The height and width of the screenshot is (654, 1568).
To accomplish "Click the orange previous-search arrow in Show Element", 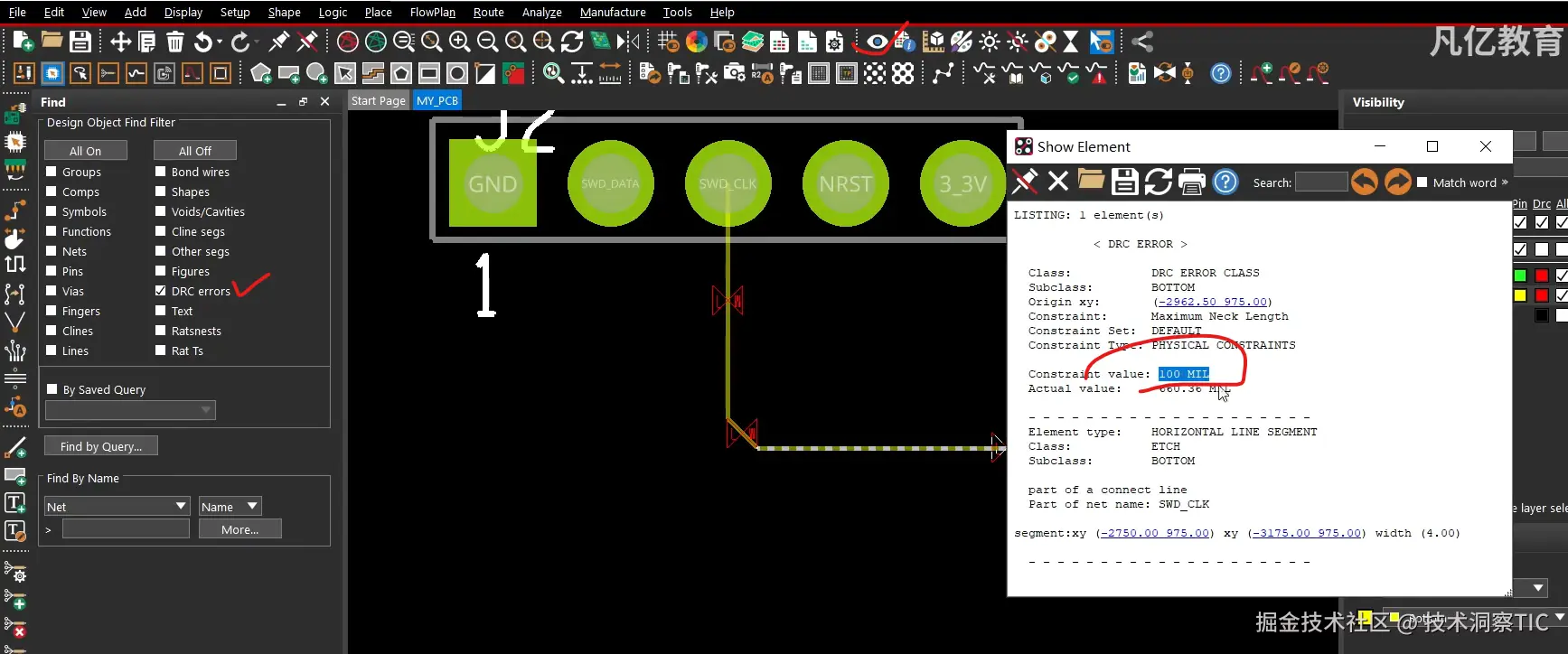I will [x=1365, y=182].
